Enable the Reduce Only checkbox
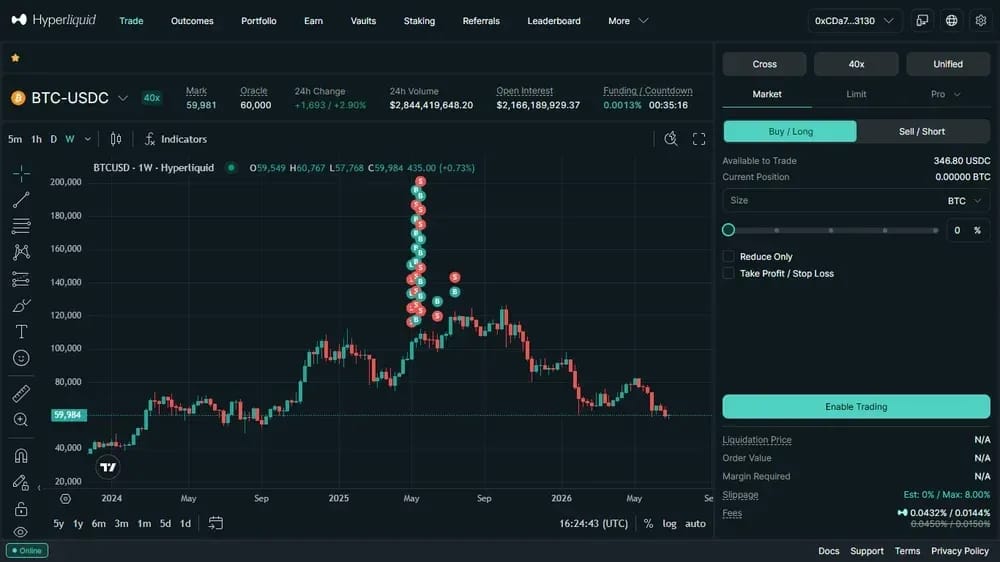 [x=728, y=256]
